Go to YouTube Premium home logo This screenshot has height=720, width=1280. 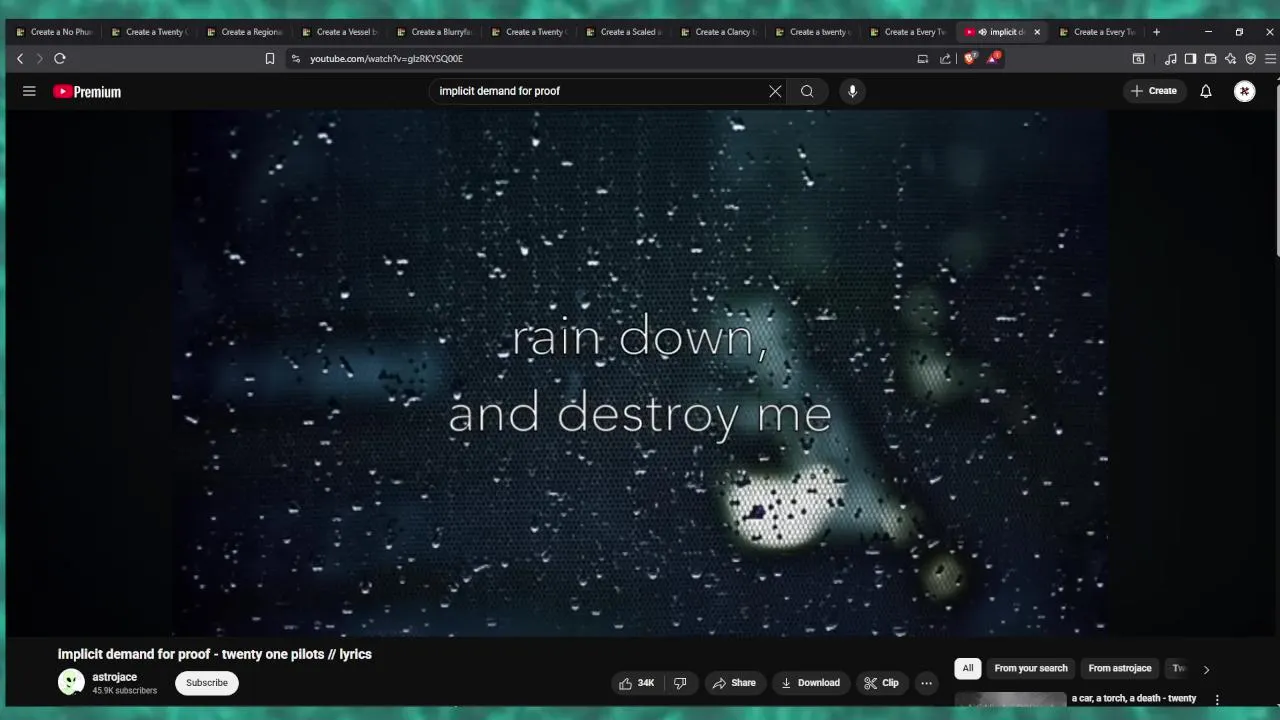[87, 91]
